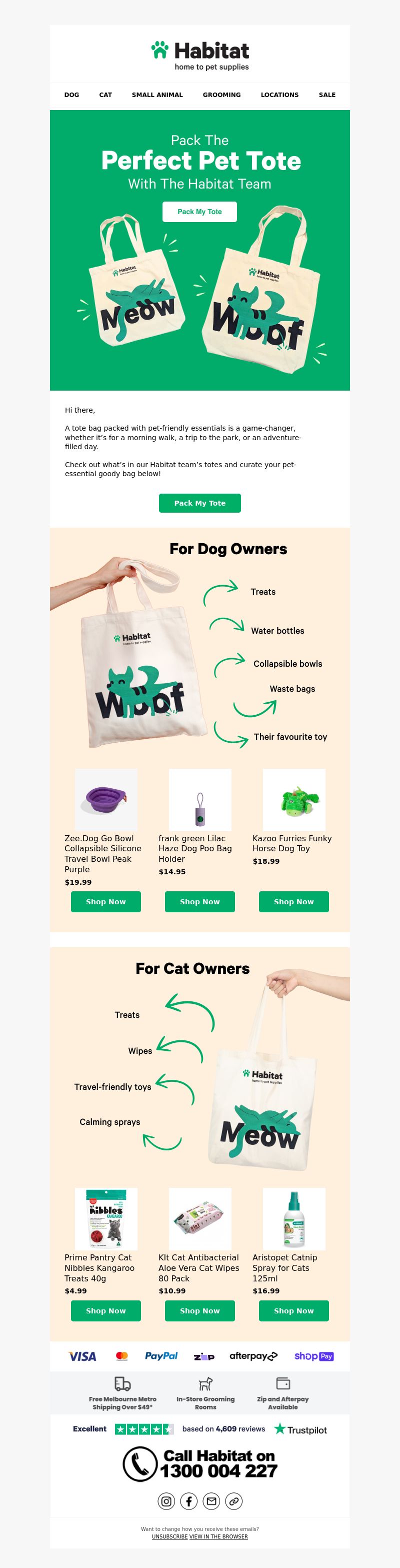Shop Now for Zee.Dog Go Bowl
The width and height of the screenshot is (400, 1568).
[x=106, y=901]
